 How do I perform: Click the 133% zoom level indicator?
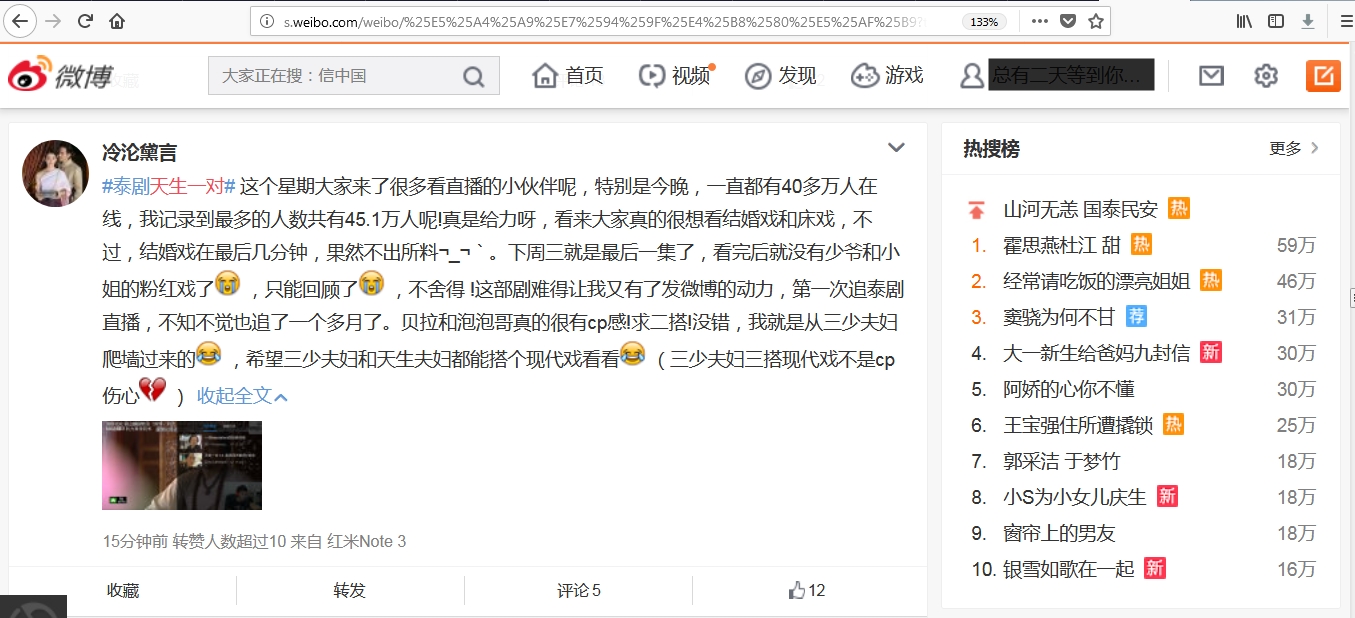[x=984, y=21]
